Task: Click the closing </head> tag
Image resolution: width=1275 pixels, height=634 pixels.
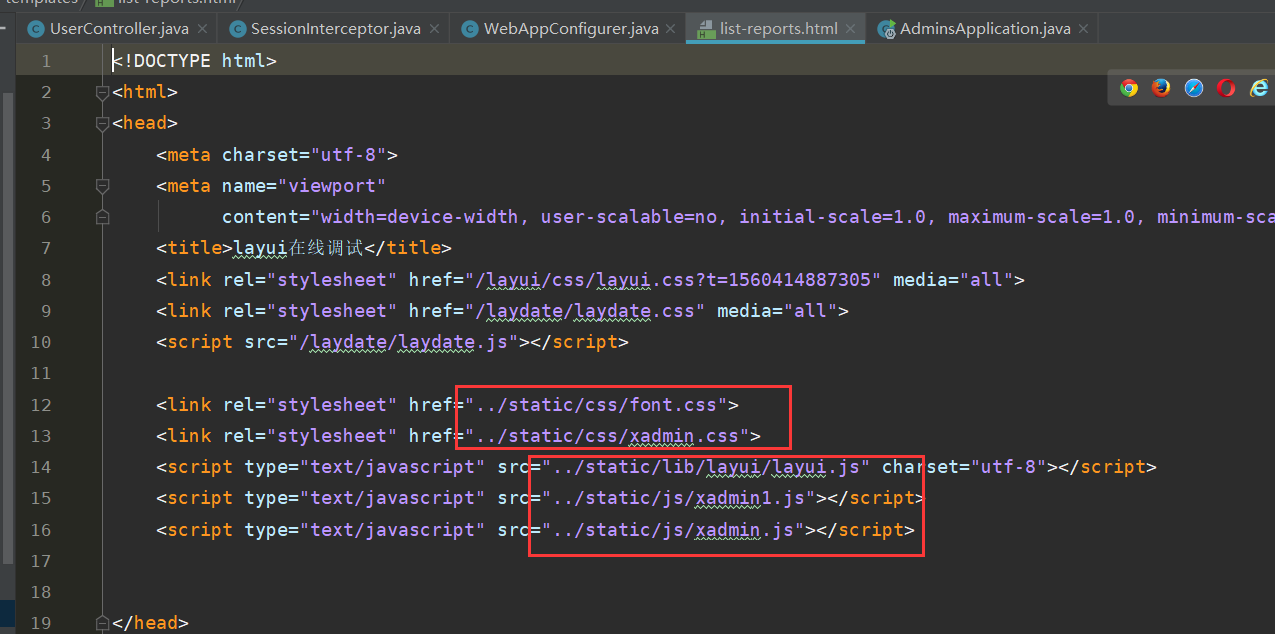Action: pyautogui.click(x=150, y=623)
